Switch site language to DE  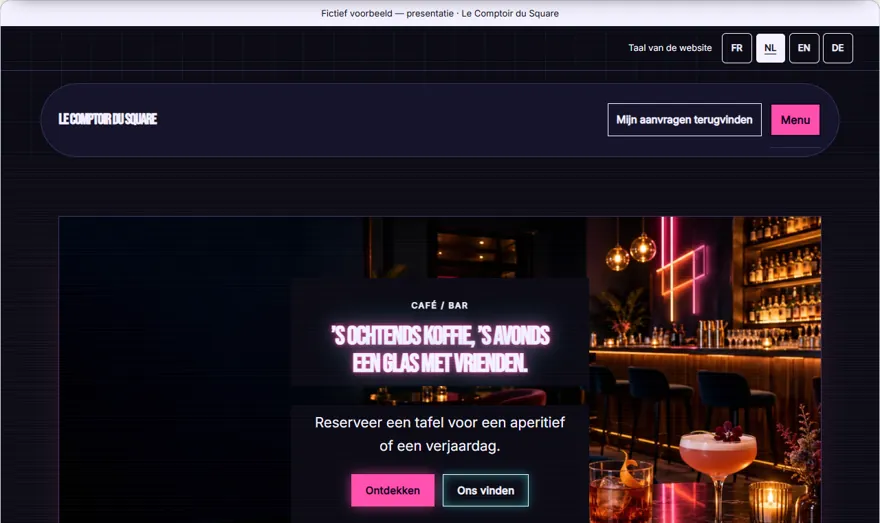coord(837,48)
